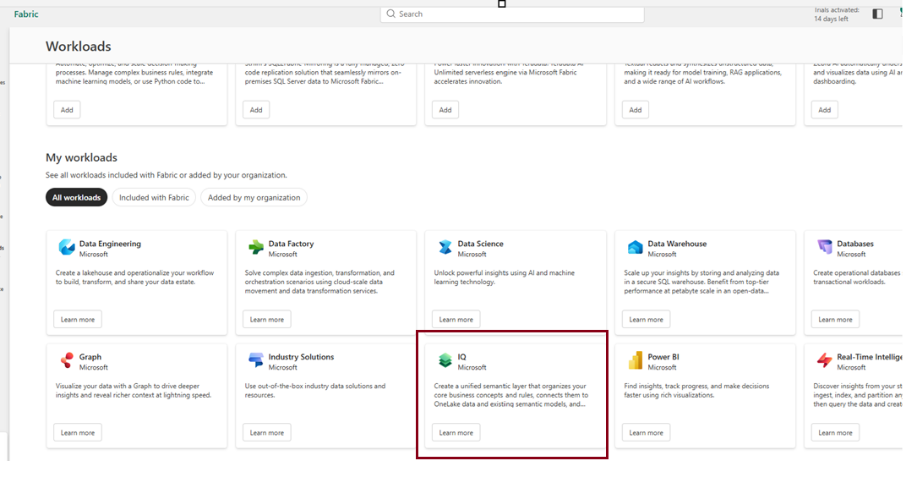The image size is (903, 480).
Task: Click the Power BI description text
Action: [x=696, y=391]
